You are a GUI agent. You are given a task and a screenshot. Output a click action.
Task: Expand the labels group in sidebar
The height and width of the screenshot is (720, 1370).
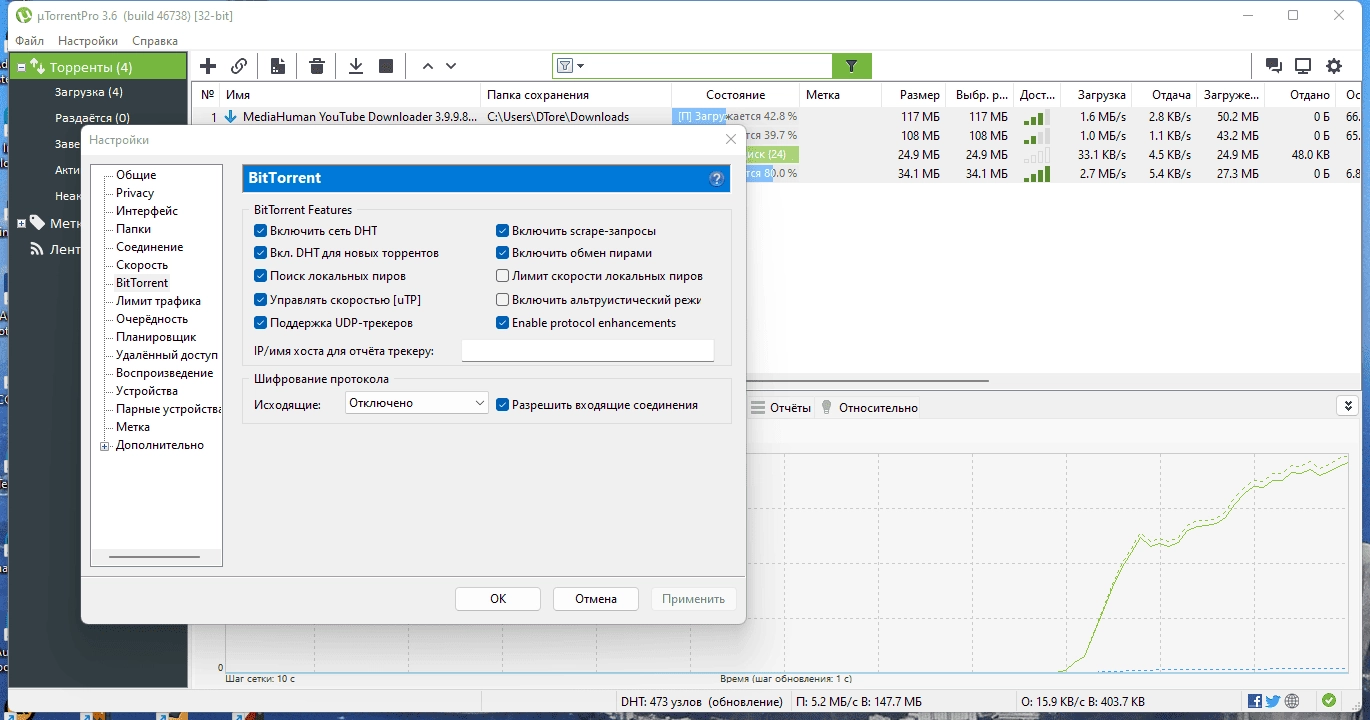click(22, 223)
